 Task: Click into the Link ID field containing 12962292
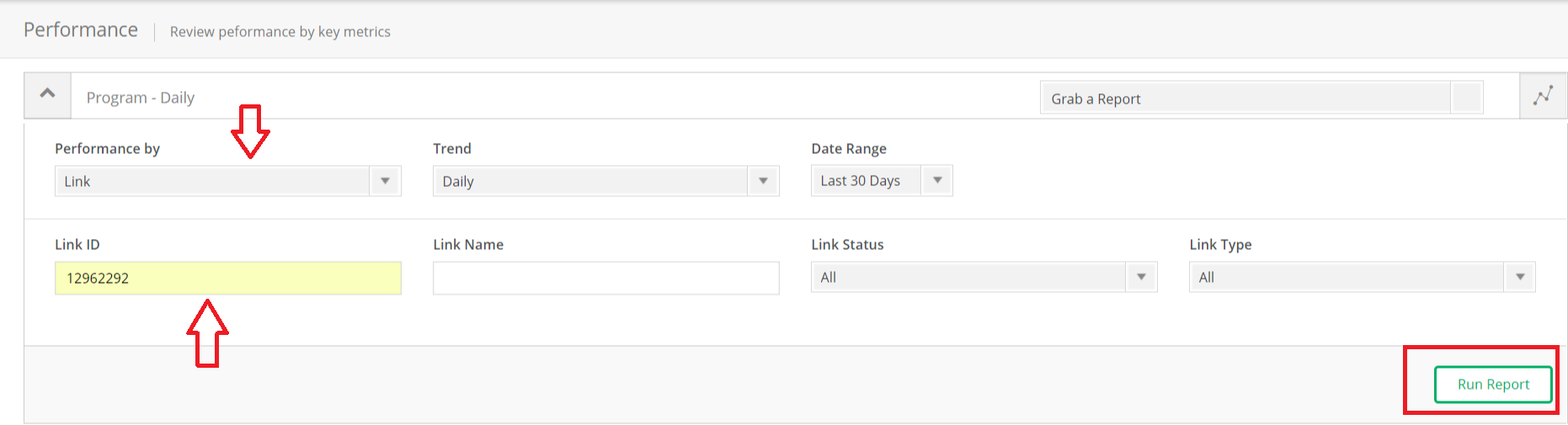(x=227, y=278)
